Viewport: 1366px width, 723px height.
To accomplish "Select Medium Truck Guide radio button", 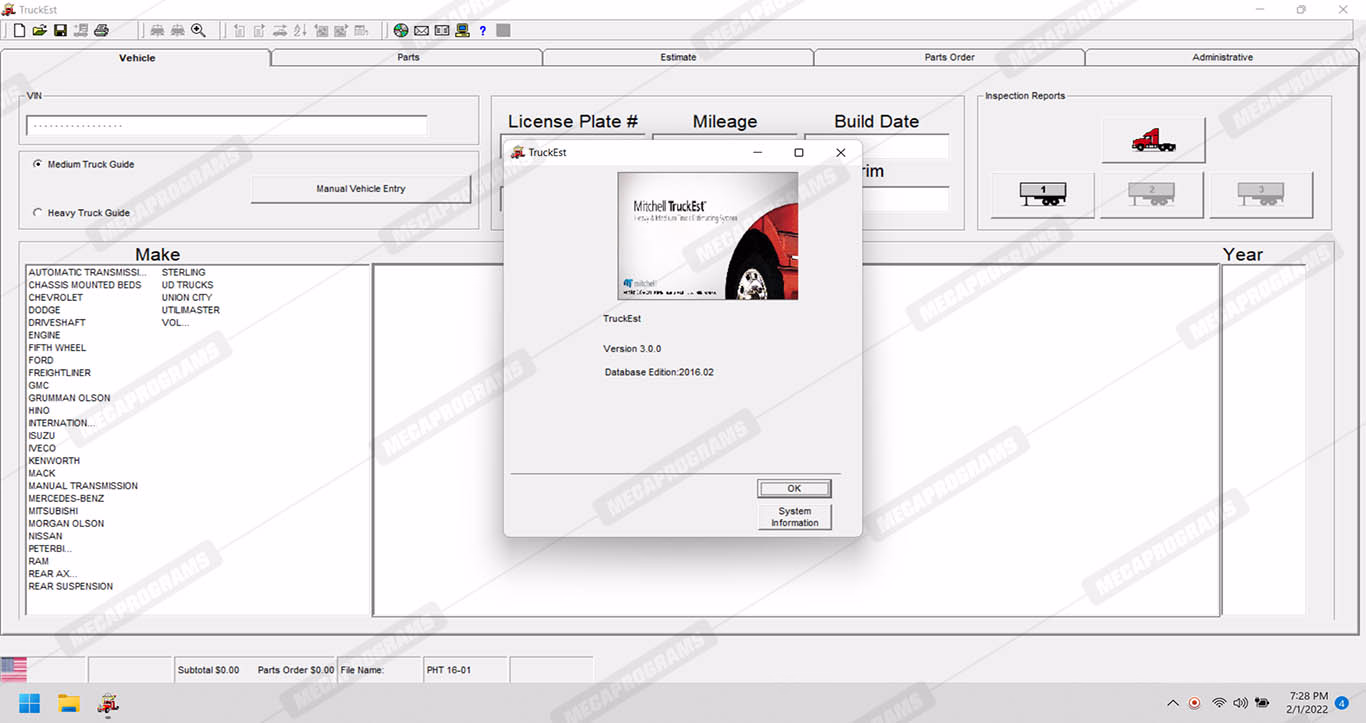I will click(38, 164).
